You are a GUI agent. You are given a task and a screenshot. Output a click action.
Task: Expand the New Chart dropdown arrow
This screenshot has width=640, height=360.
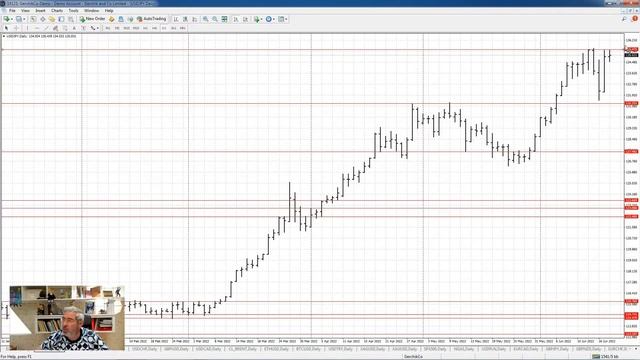[11, 19]
